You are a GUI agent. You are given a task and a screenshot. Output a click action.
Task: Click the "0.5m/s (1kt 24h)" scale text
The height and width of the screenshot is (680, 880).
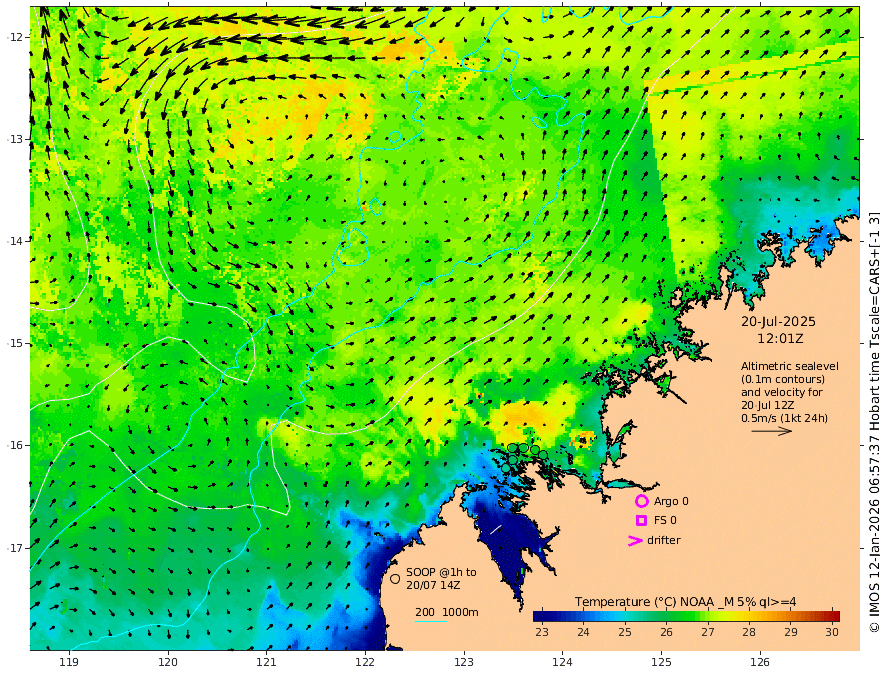[784, 418]
